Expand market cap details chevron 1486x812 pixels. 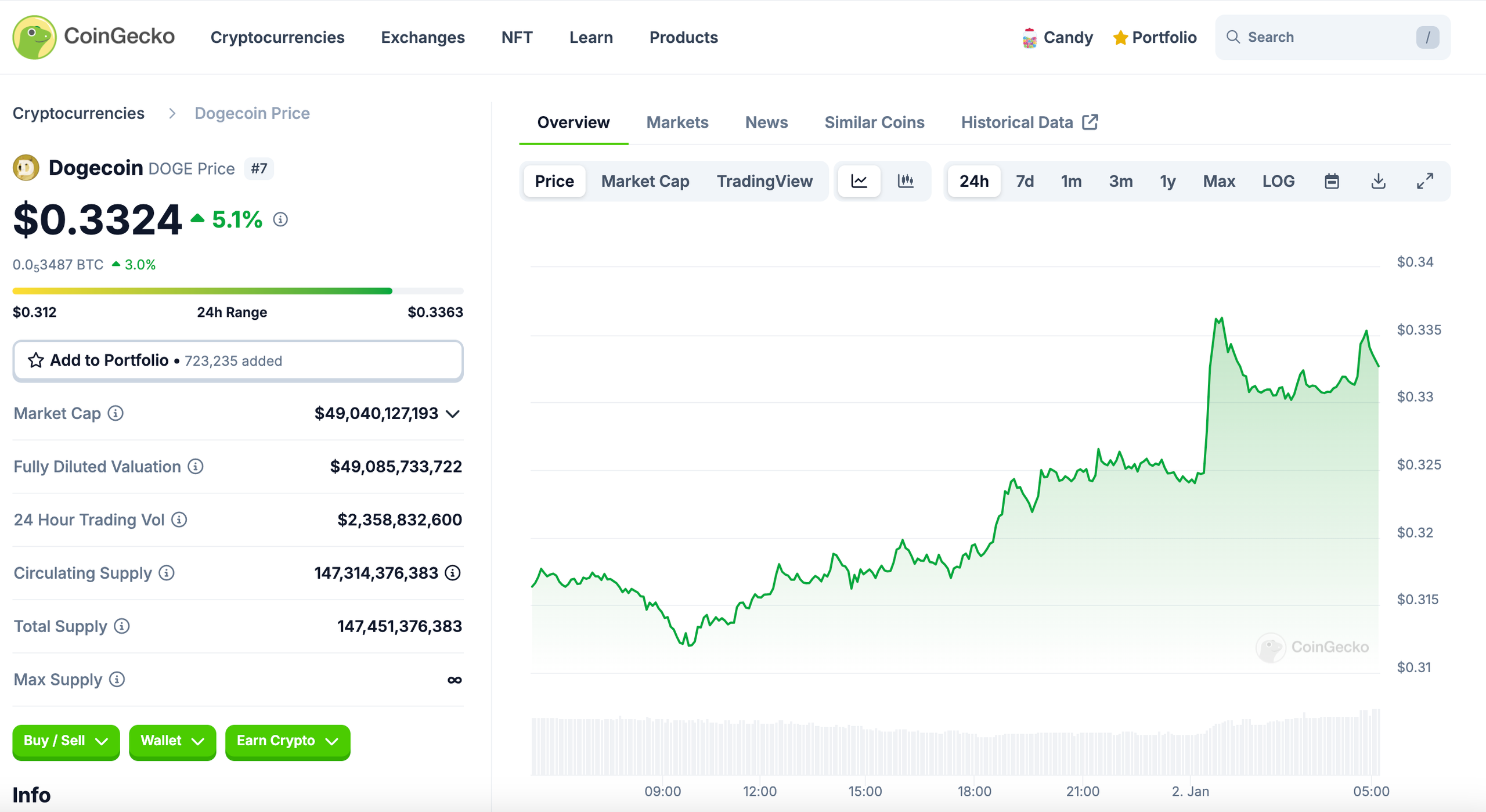pyautogui.click(x=453, y=414)
